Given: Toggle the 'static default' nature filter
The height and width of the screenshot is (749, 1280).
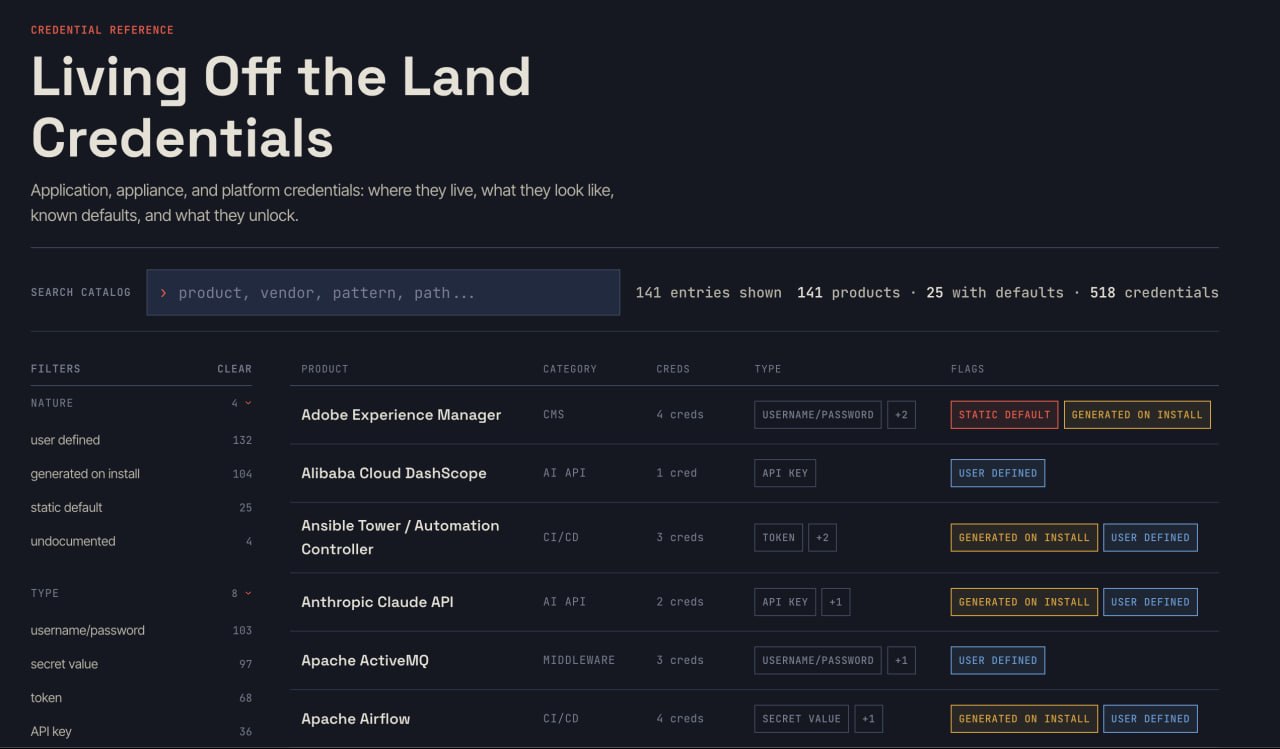Looking at the screenshot, I should click(141, 507).
